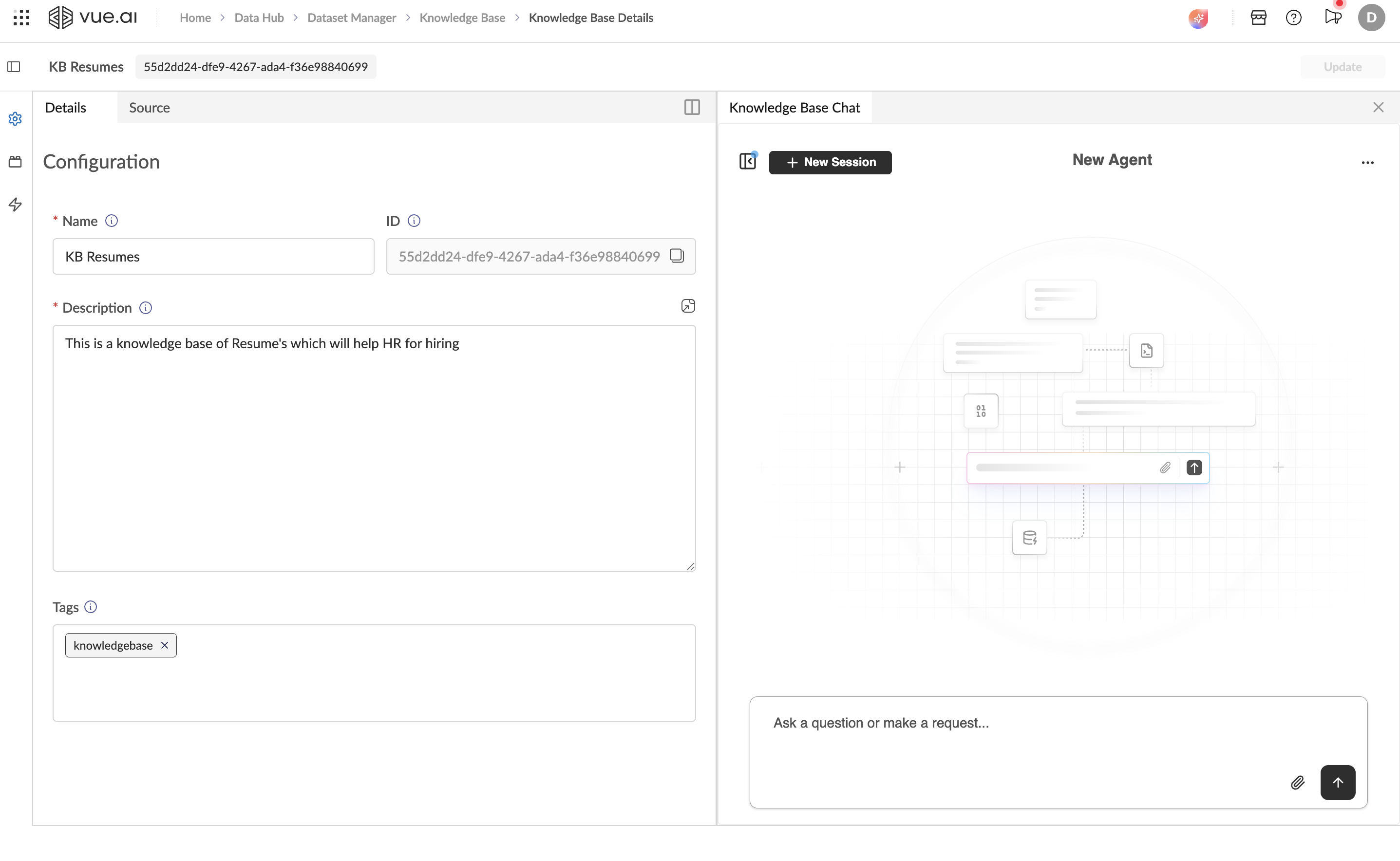The width and height of the screenshot is (1400, 861).
Task: Open the New Agent more options menu
Action: coord(1367,162)
